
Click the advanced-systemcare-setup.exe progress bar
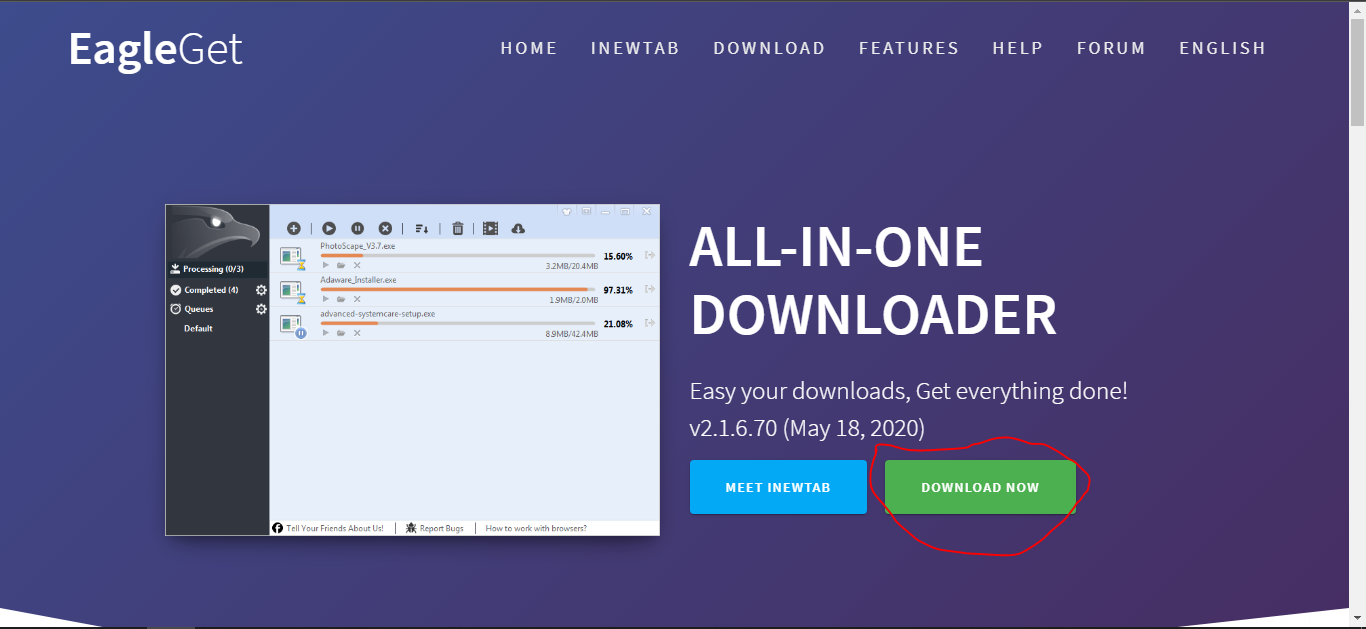(458, 323)
